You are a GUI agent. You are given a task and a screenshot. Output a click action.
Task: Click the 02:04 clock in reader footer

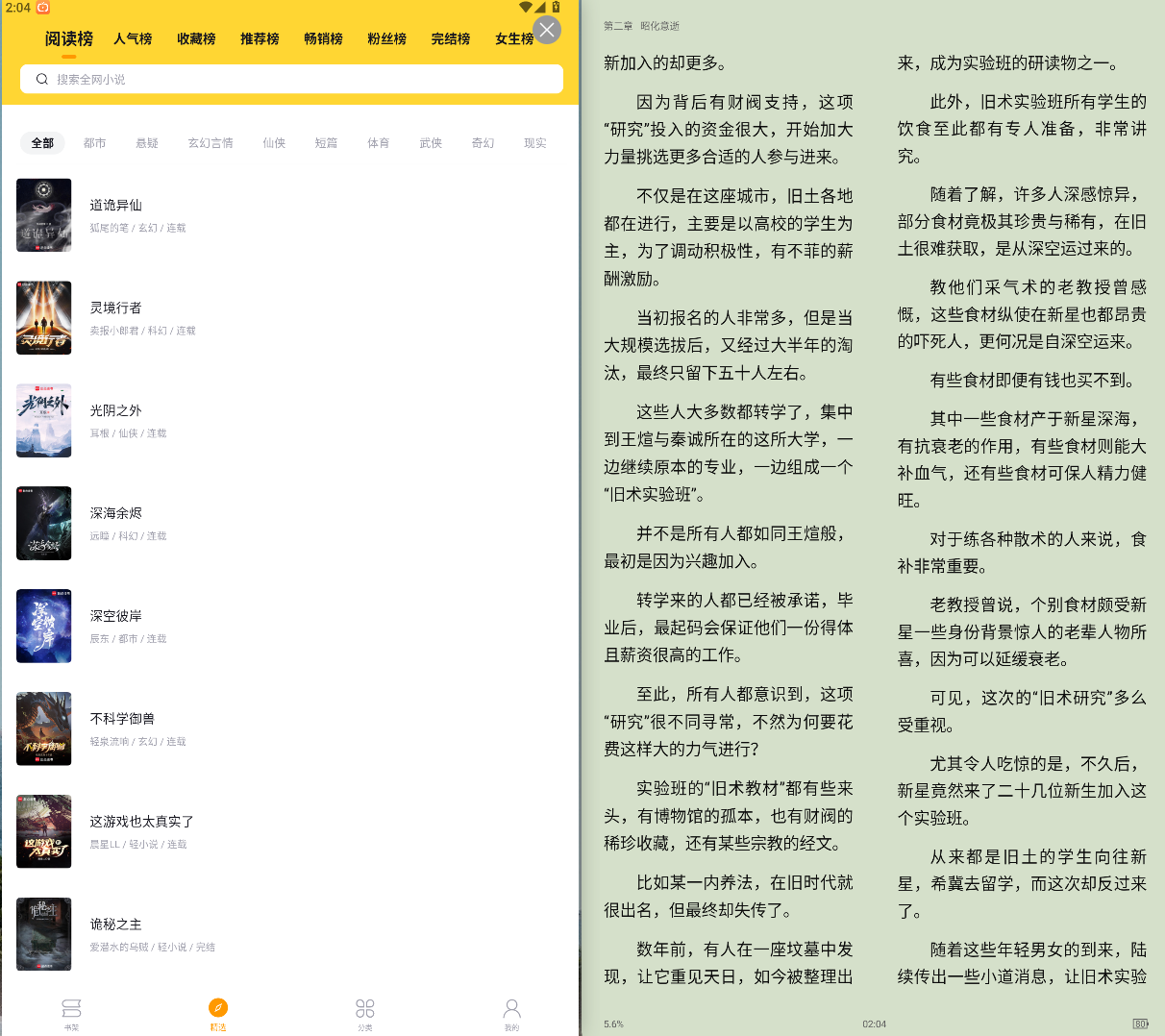874,1024
